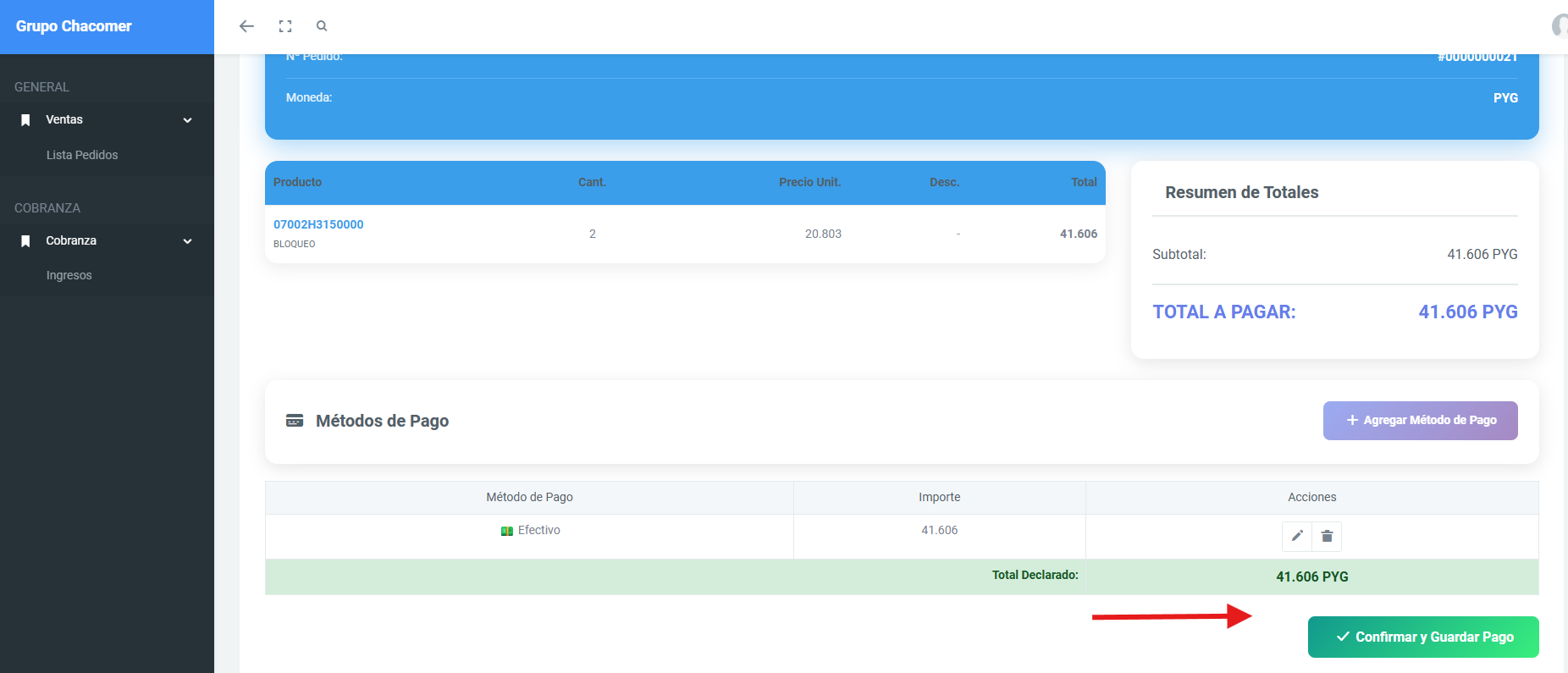Click the cash icon next to Efectivo
1568x673 pixels.
(x=506, y=531)
